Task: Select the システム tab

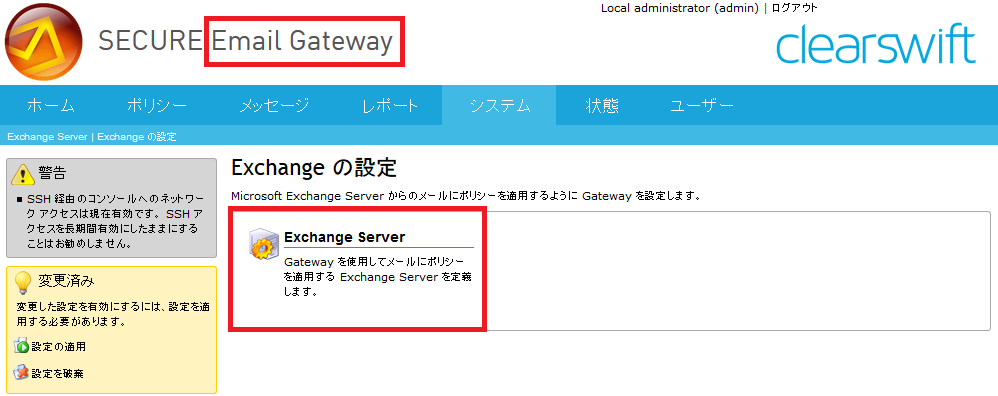Action: coord(500,106)
